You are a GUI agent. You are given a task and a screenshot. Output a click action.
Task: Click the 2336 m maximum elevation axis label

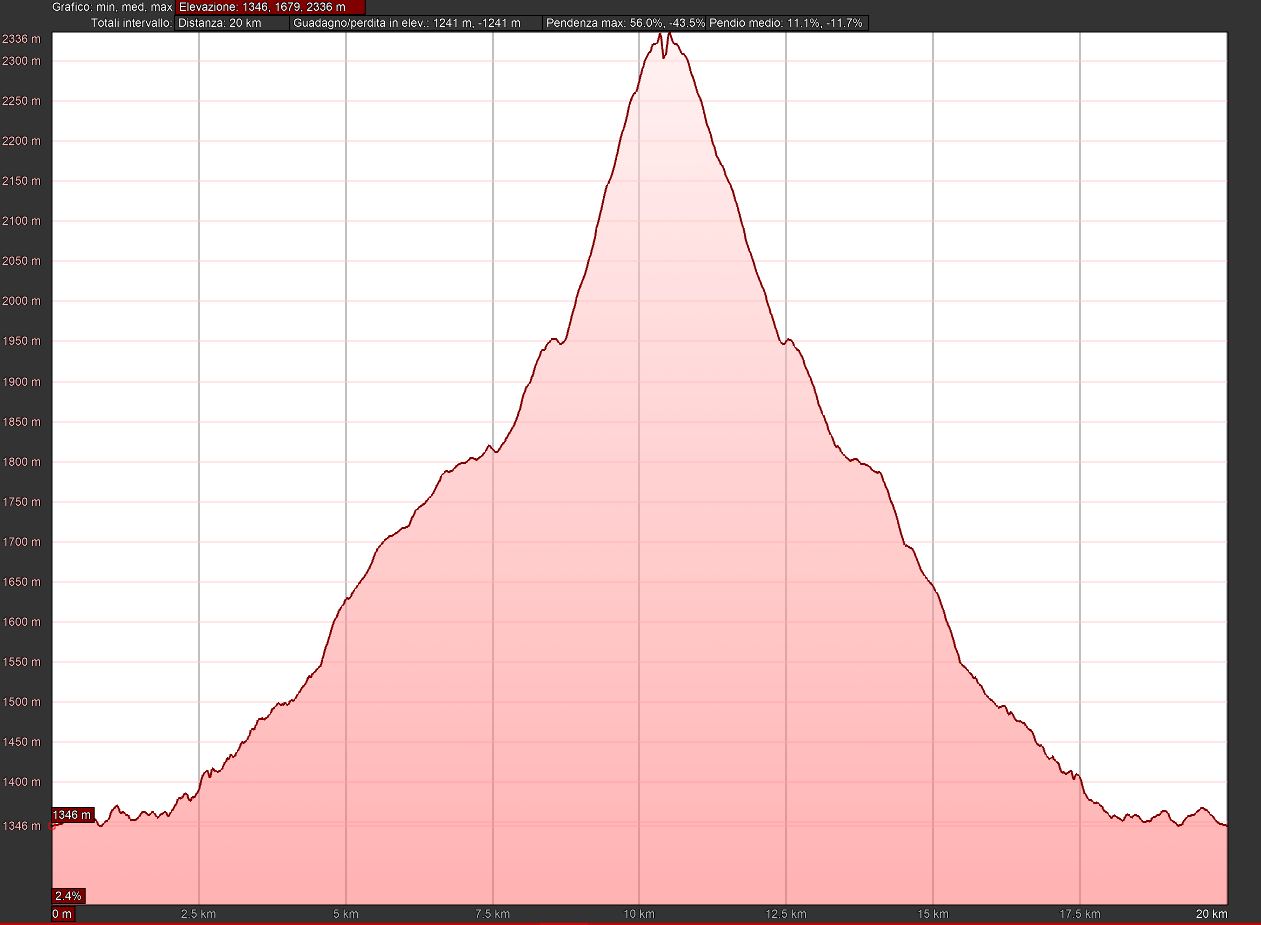coord(21,40)
